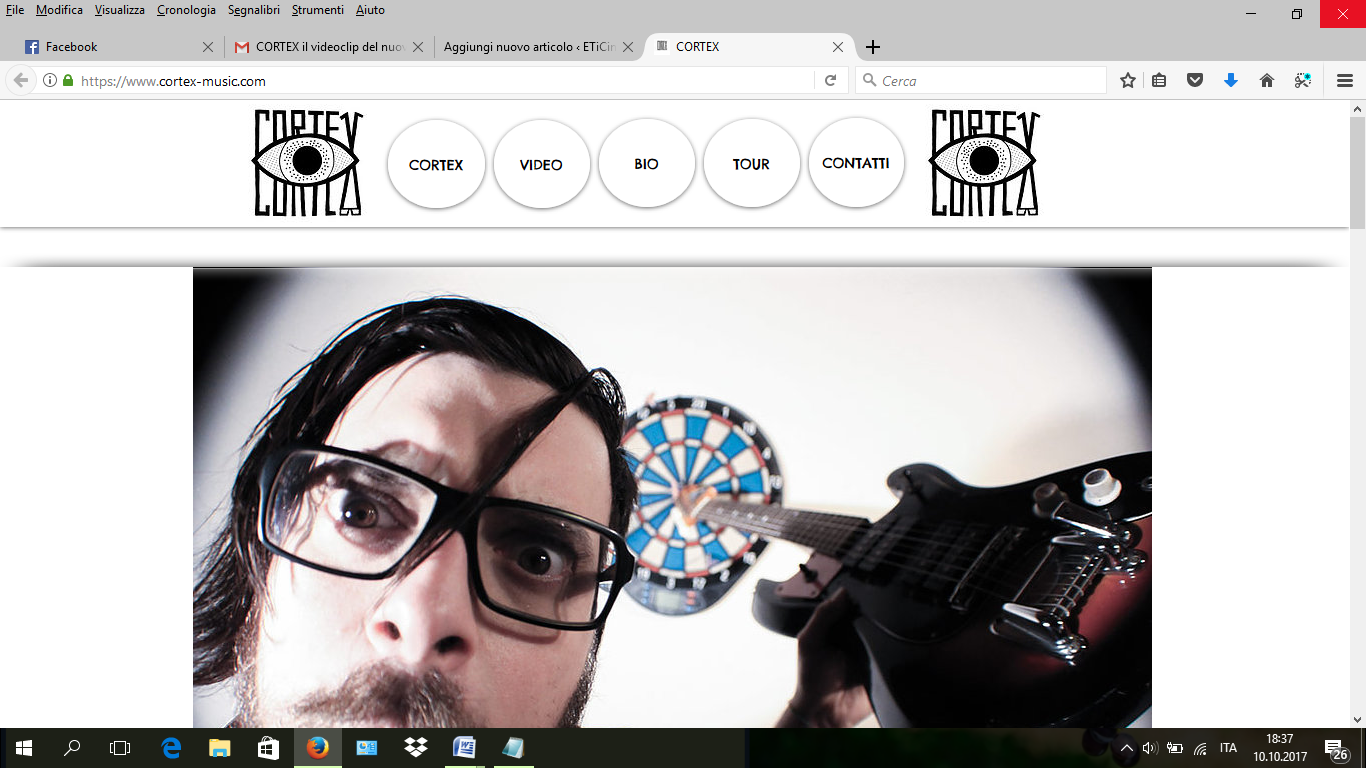Click the volume speaker tray icon
The image size is (1366, 768).
pyautogui.click(x=1149, y=748)
